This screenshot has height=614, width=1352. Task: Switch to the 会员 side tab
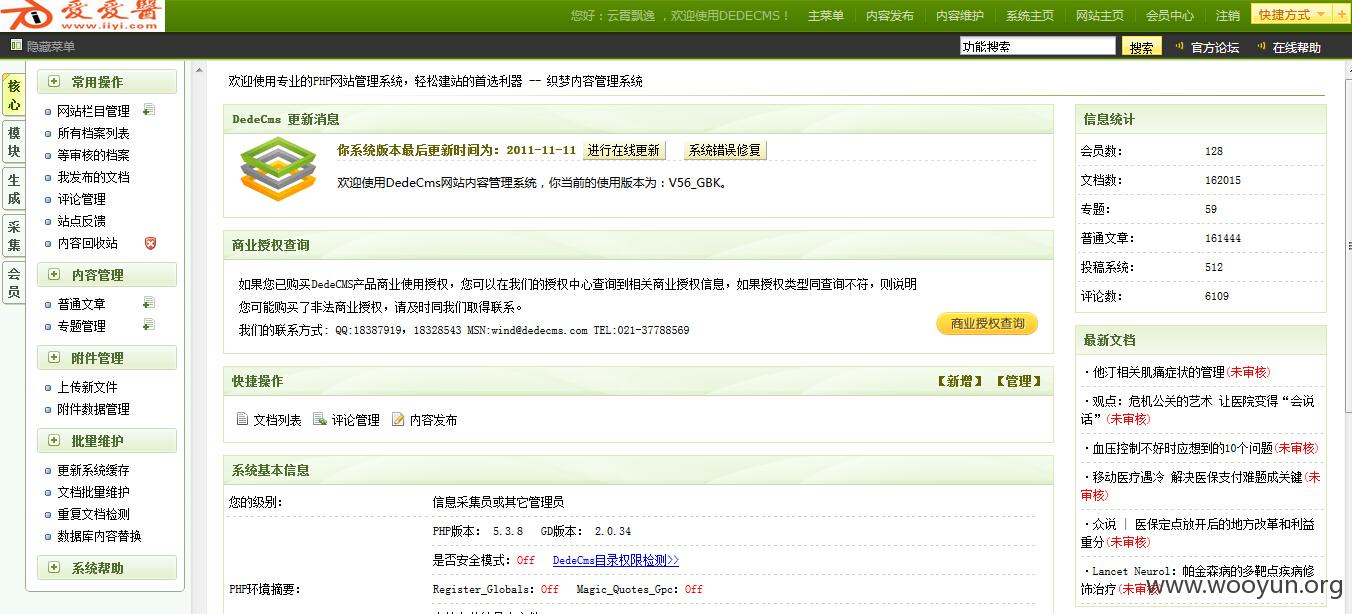pos(13,282)
